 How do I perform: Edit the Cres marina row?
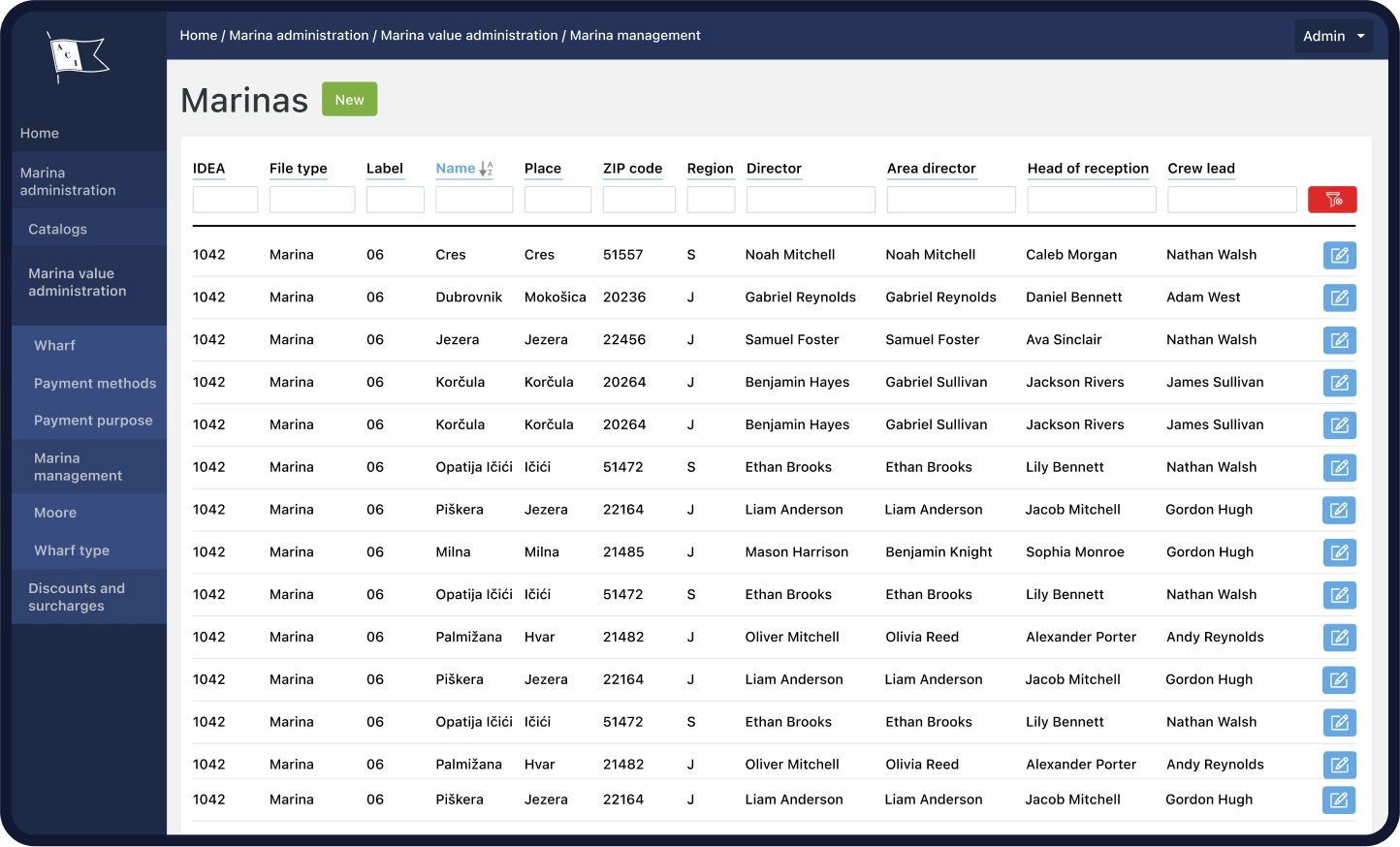pyautogui.click(x=1340, y=255)
